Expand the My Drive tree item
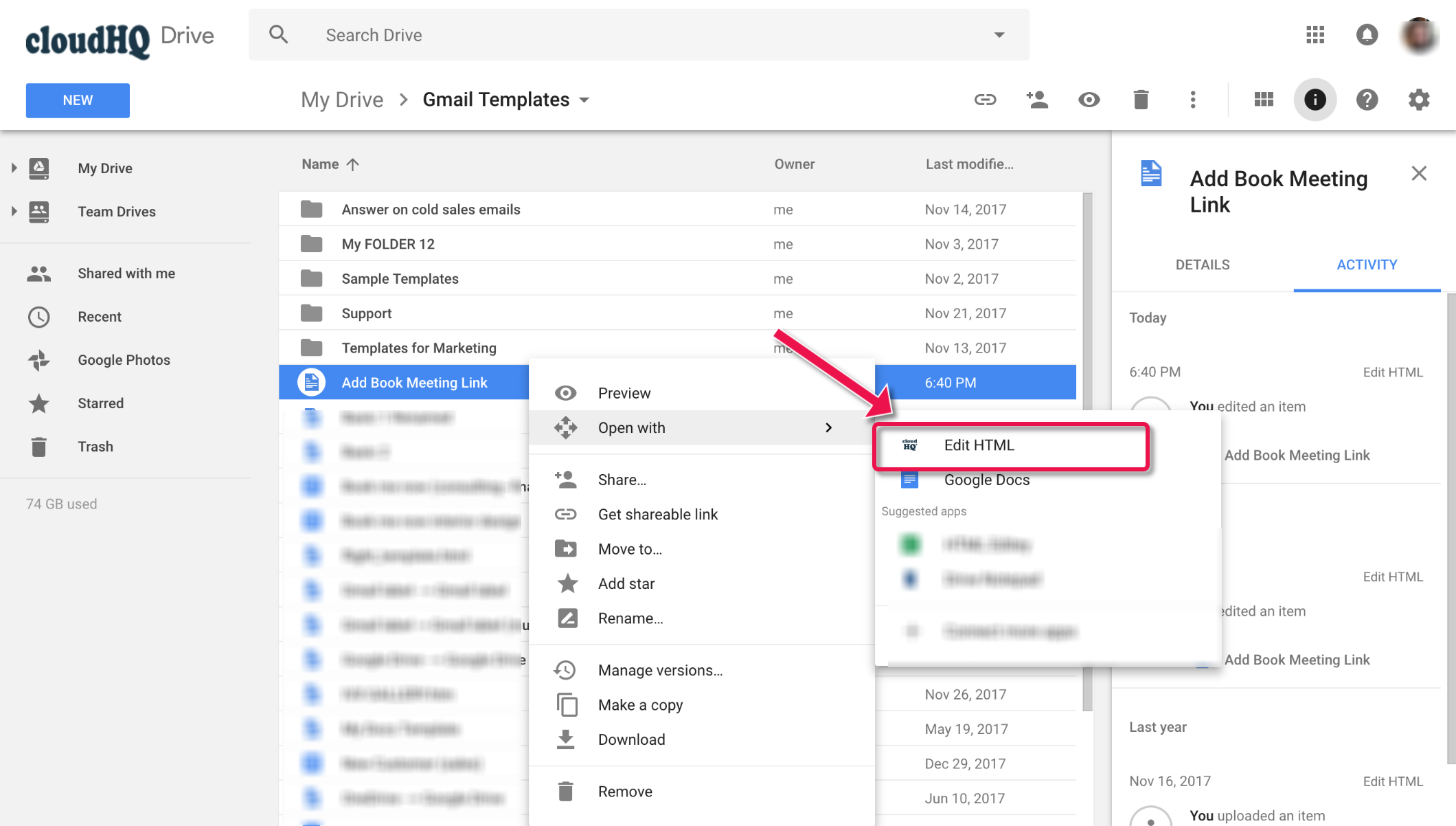The height and width of the screenshot is (826, 1456). point(14,166)
